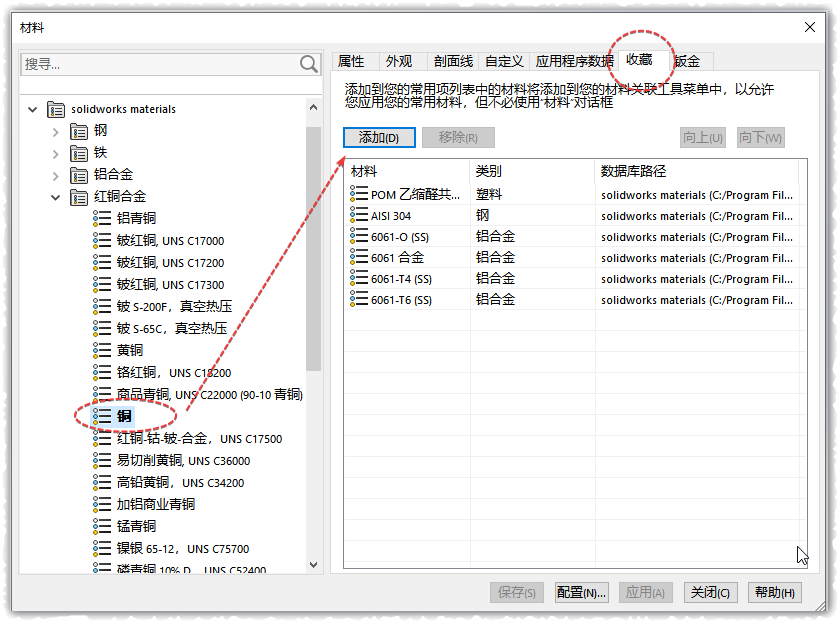The width and height of the screenshot is (839, 622).
Task: Collapse the solidworks materials tree root
Action: point(33,110)
